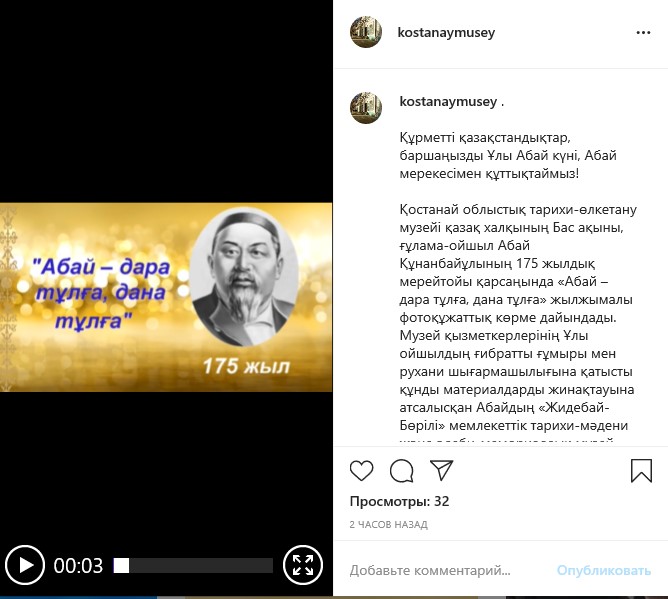668x599 pixels.
Task: Like the post with the heart icon
Action: pos(361,470)
